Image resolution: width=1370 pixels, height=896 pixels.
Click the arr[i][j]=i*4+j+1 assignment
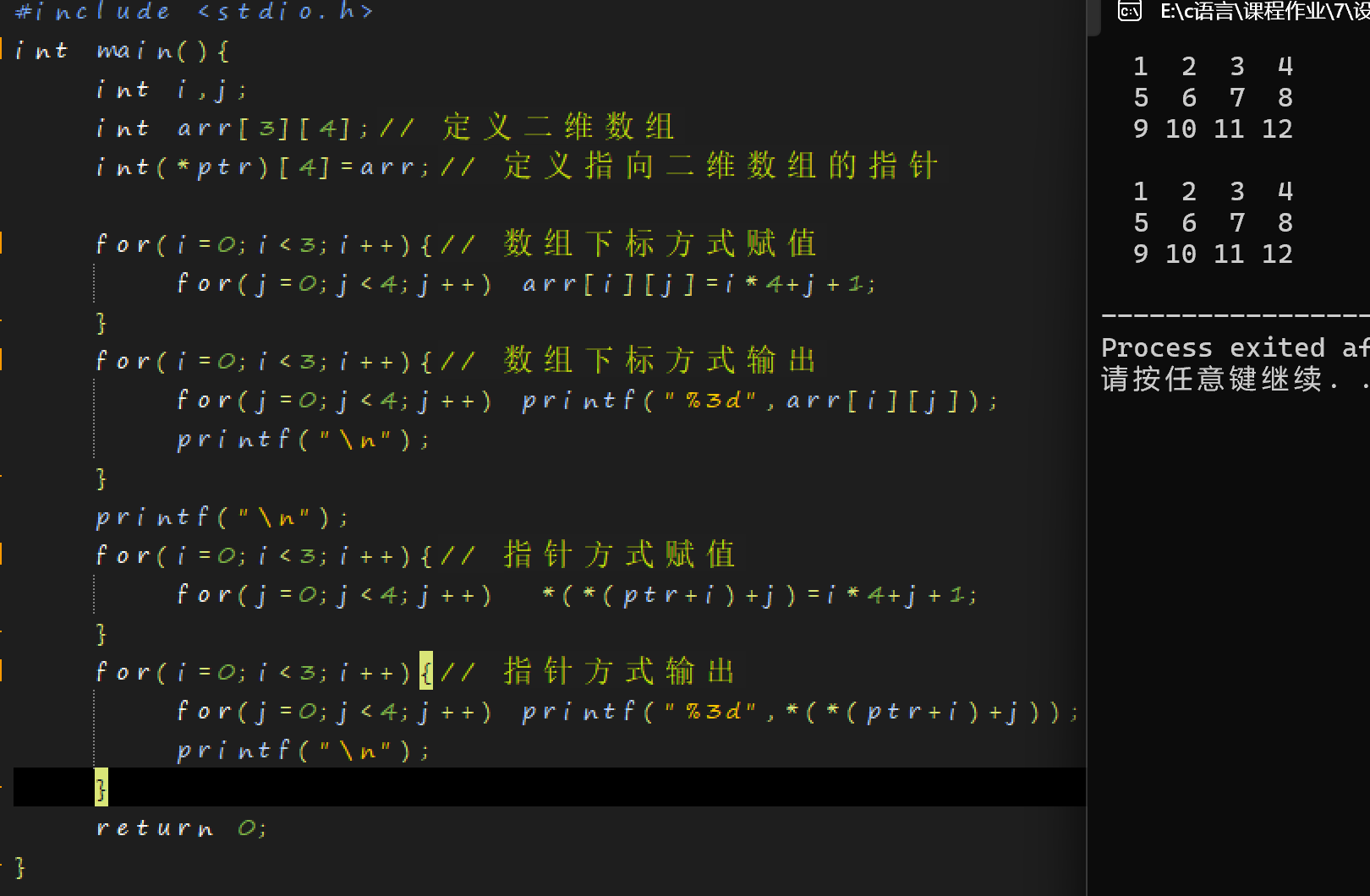(x=699, y=284)
